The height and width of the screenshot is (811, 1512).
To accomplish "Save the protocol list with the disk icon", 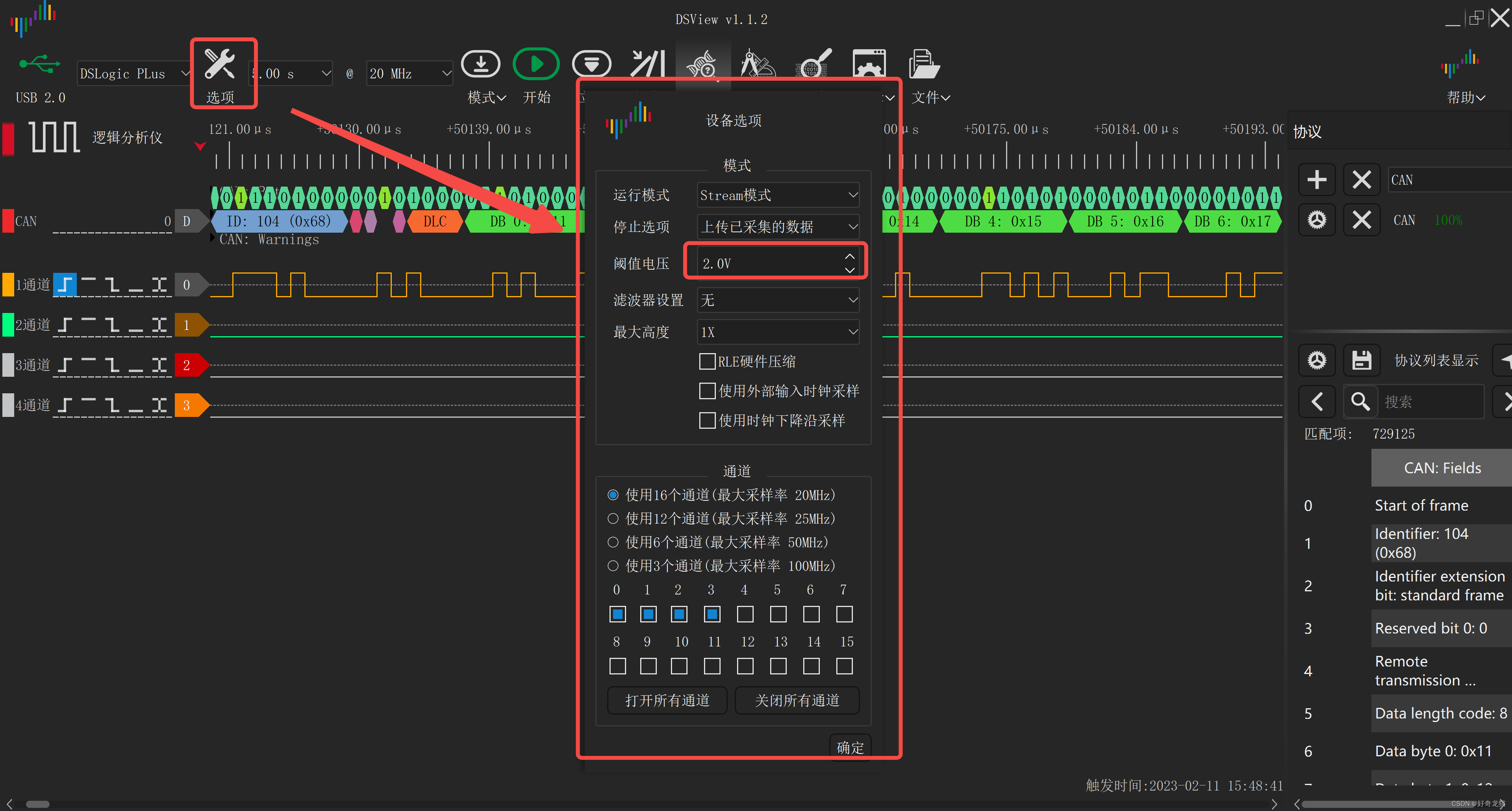I will (x=1361, y=360).
